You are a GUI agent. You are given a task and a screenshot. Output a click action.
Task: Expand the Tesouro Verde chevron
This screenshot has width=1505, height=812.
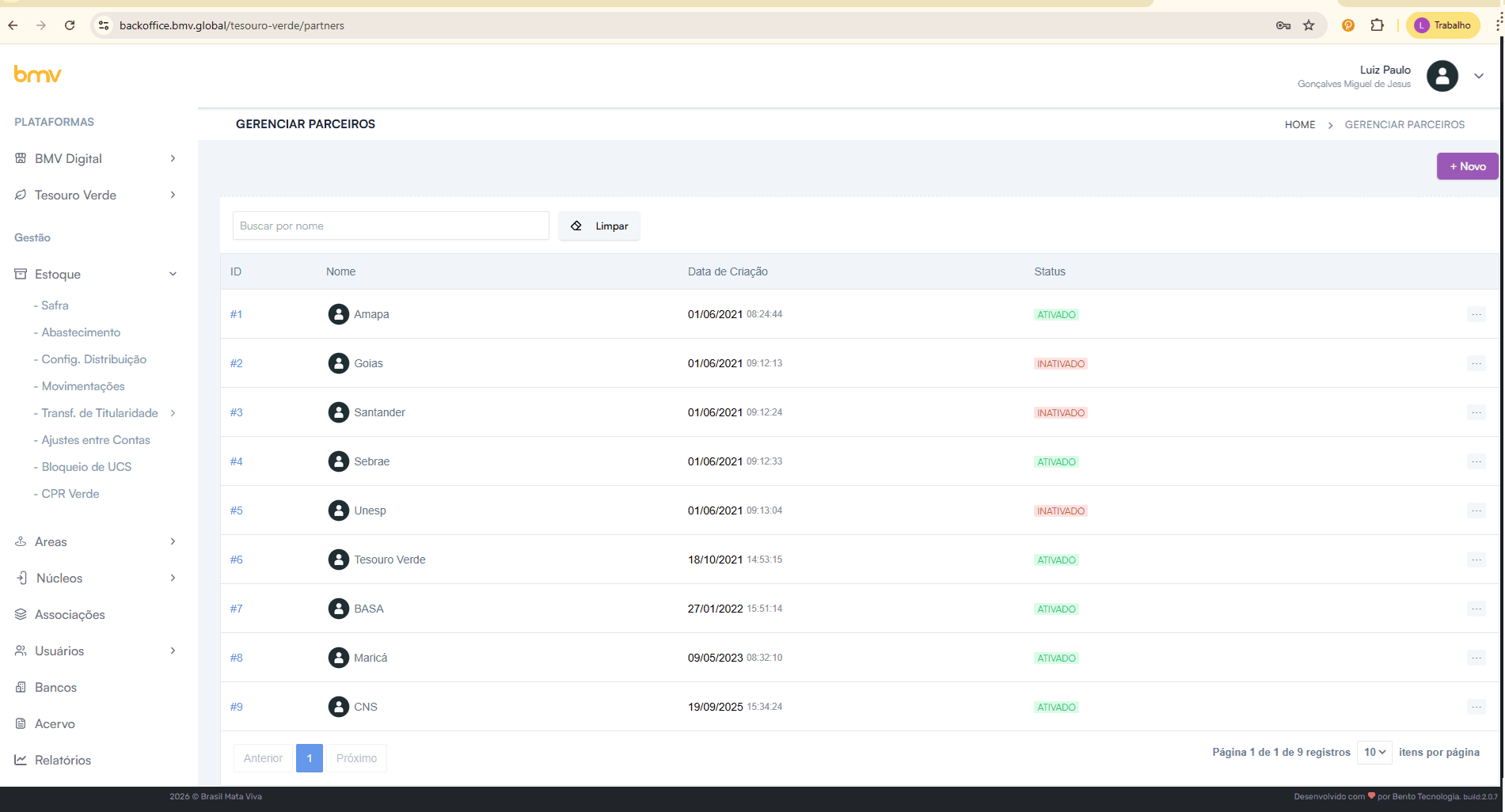click(173, 195)
